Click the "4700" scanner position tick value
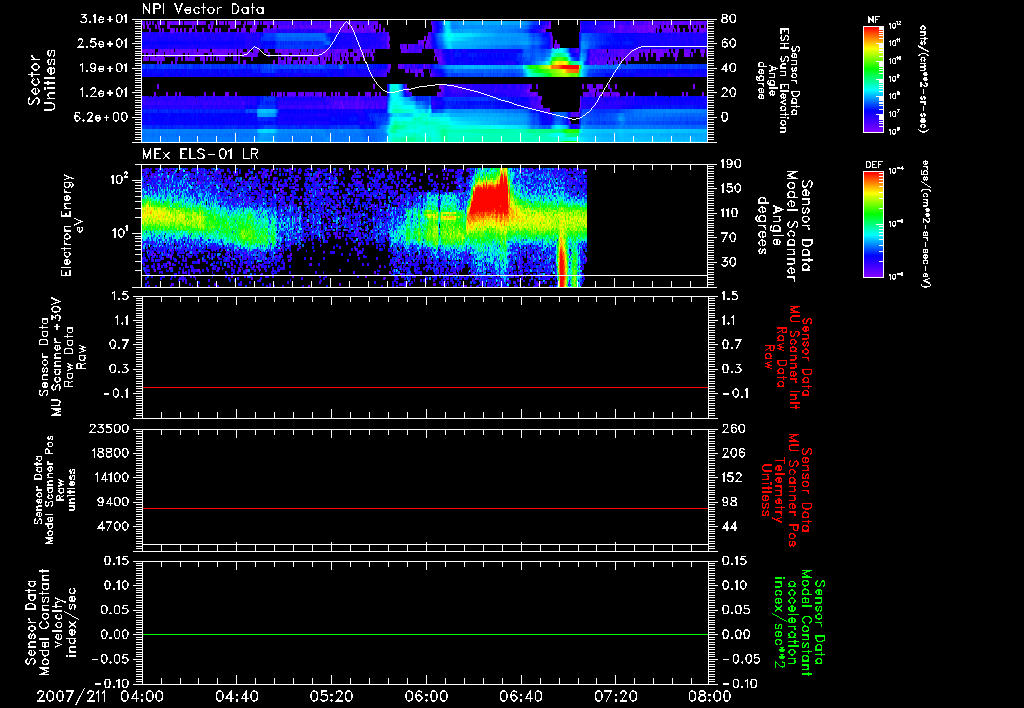Viewport: 1024px width, 708px height. point(112,526)
